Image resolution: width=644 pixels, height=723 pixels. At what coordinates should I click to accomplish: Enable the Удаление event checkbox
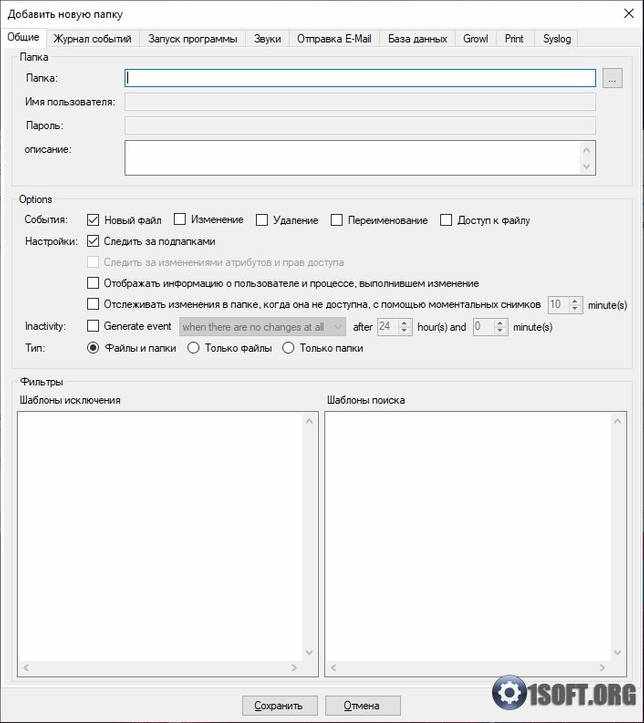tap(262, 220)
